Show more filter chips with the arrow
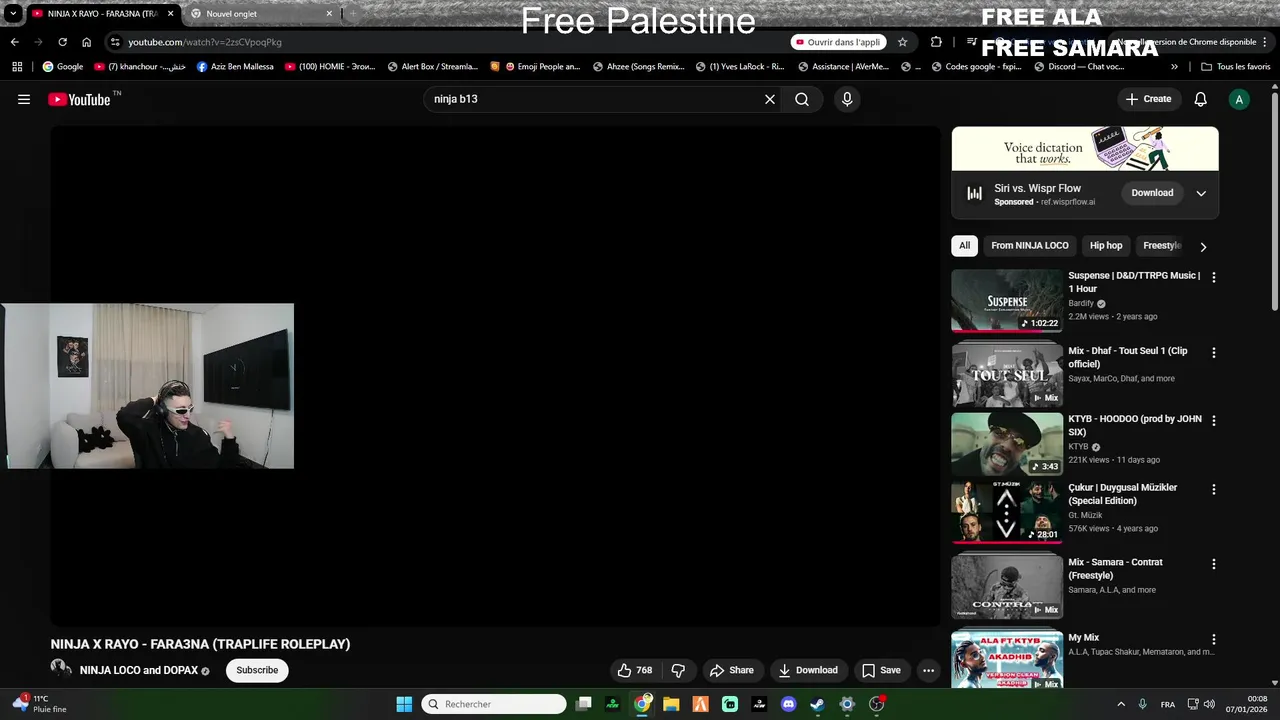 [1203, 246]
